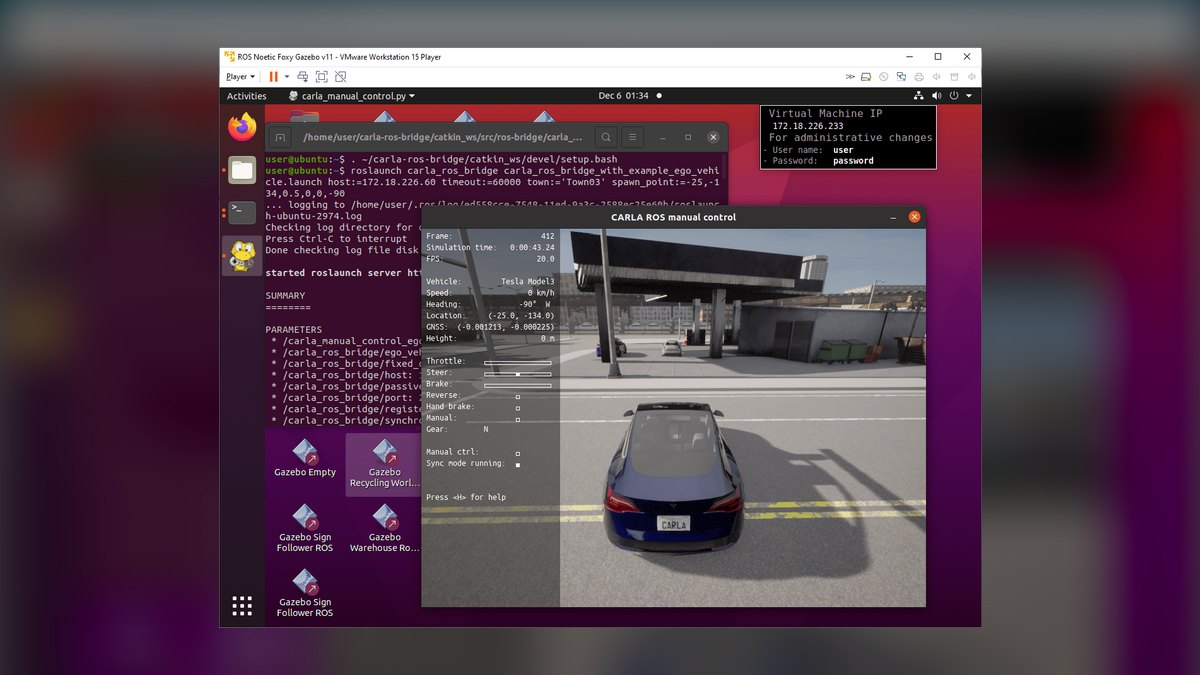Viewport: 1200px width, 675px height.
Task: Open Files from the Ubuntu dock
Action: pyautogui.click(x=242, y=169)
